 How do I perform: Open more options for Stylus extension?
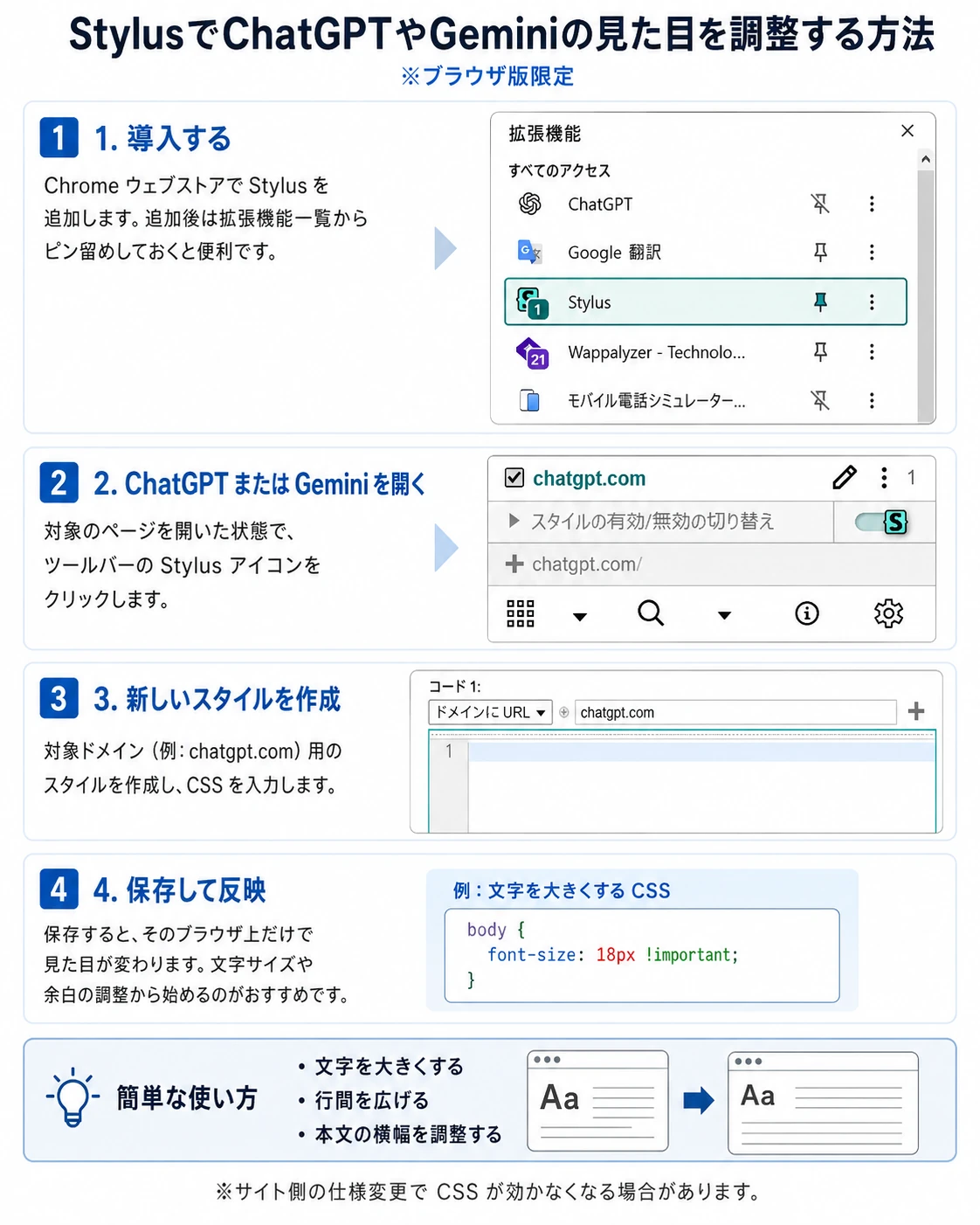(x=872, y=302)
